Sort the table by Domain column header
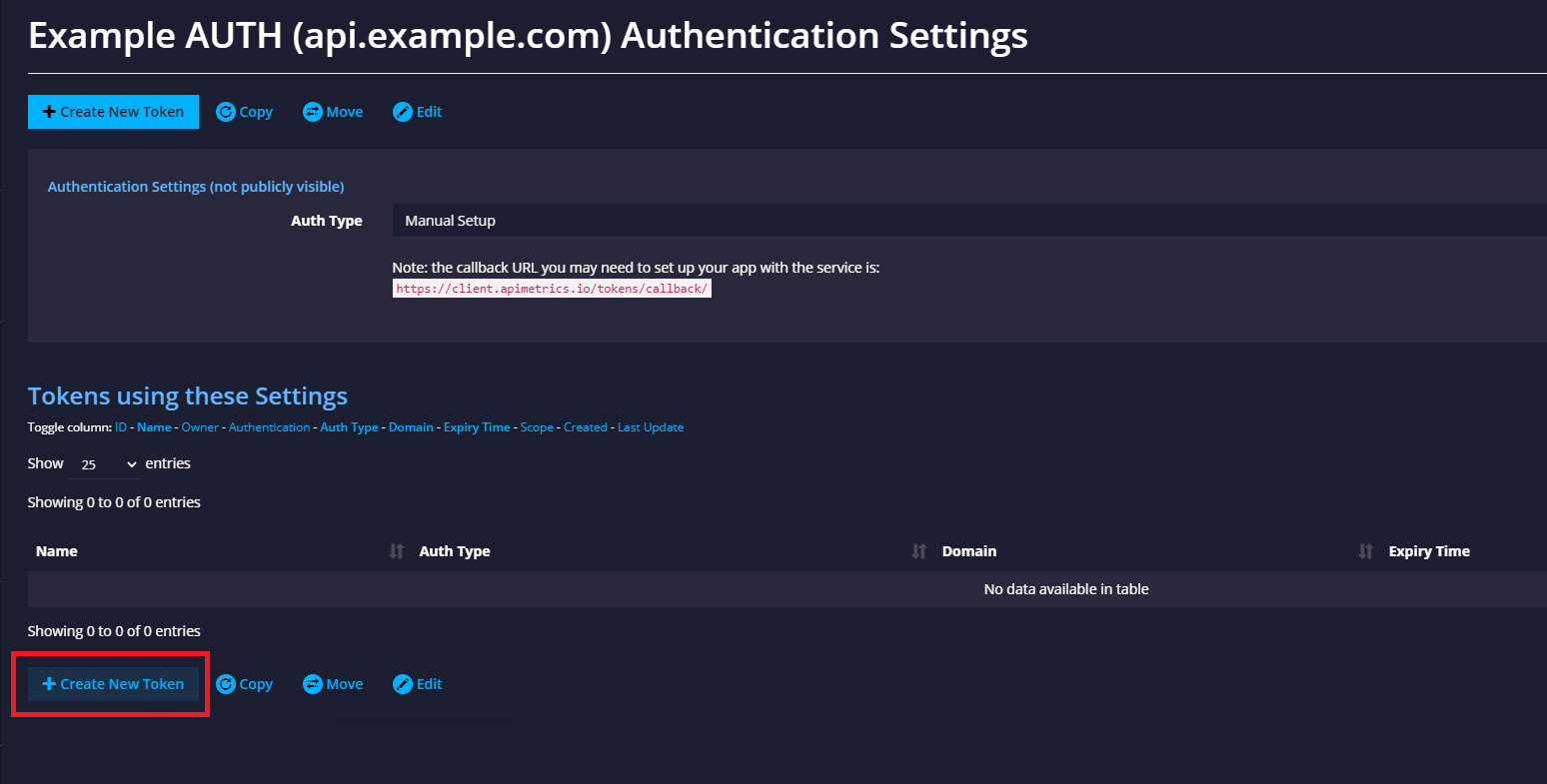 (969, 551)
